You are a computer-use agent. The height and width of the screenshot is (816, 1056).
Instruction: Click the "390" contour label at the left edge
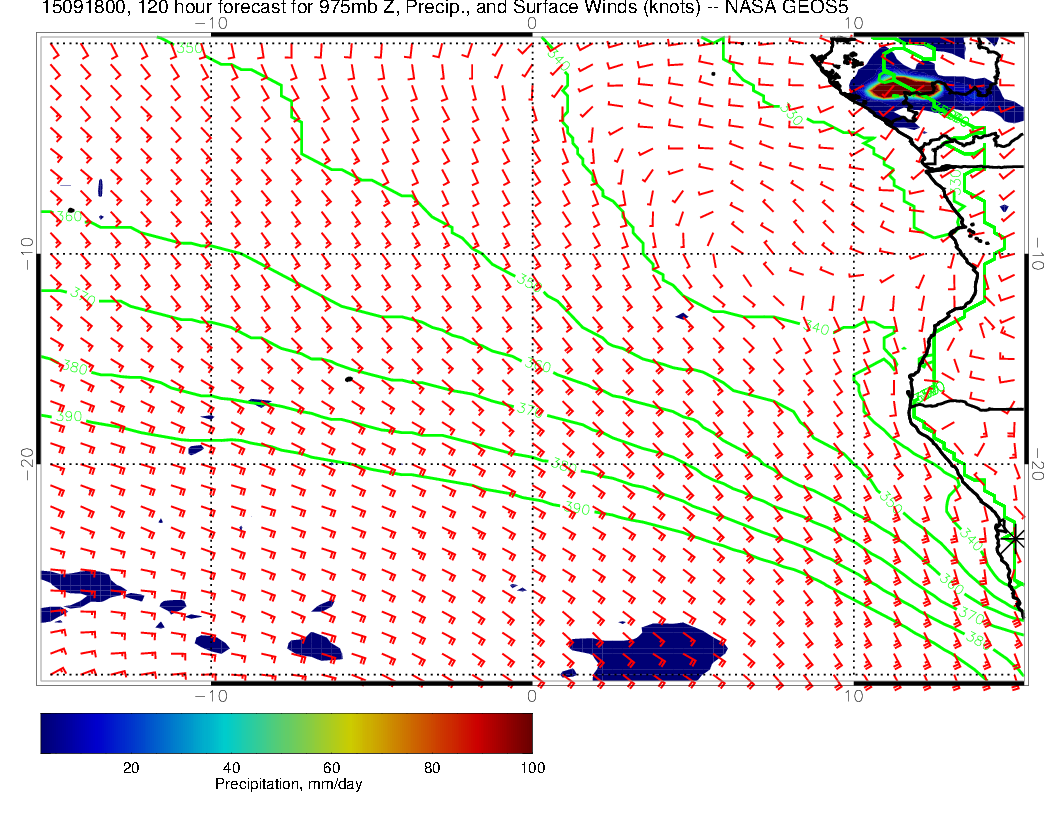(x=69, y=416)
